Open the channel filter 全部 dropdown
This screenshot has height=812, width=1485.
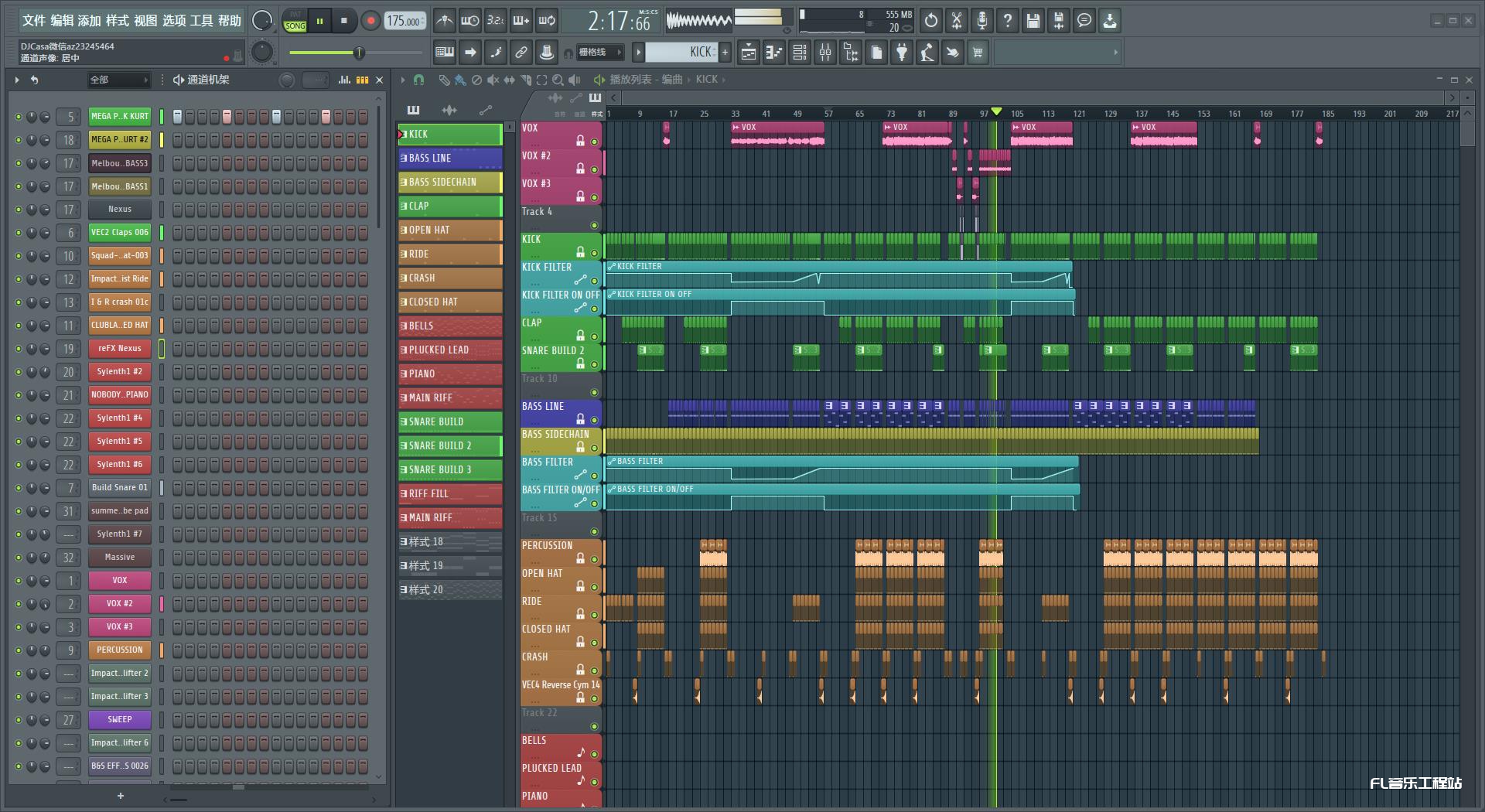[118, 80]
